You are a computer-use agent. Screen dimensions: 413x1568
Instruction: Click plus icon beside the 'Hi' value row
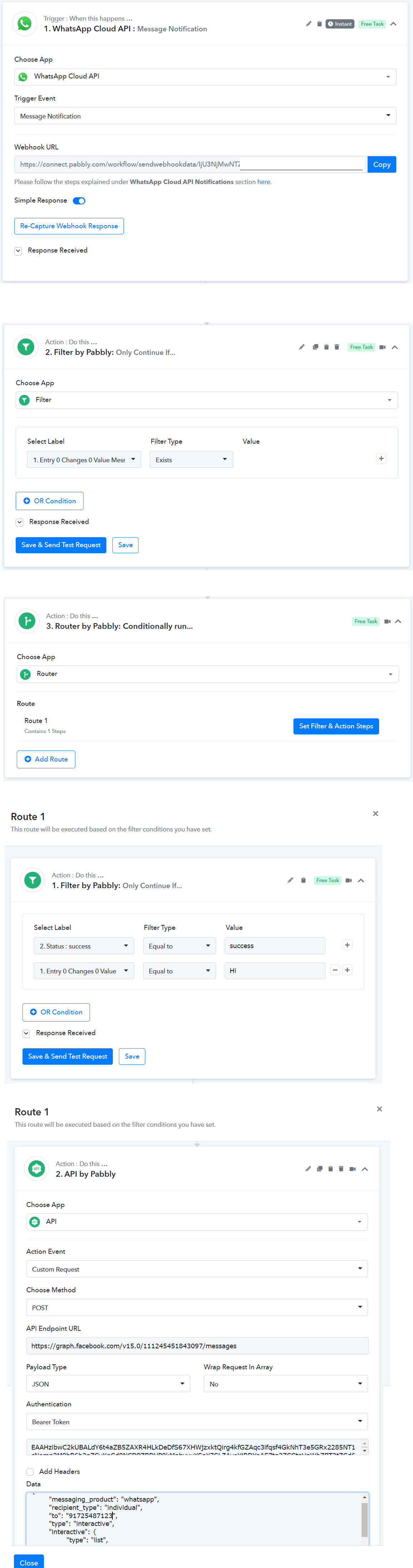click(x=347, y=970)
